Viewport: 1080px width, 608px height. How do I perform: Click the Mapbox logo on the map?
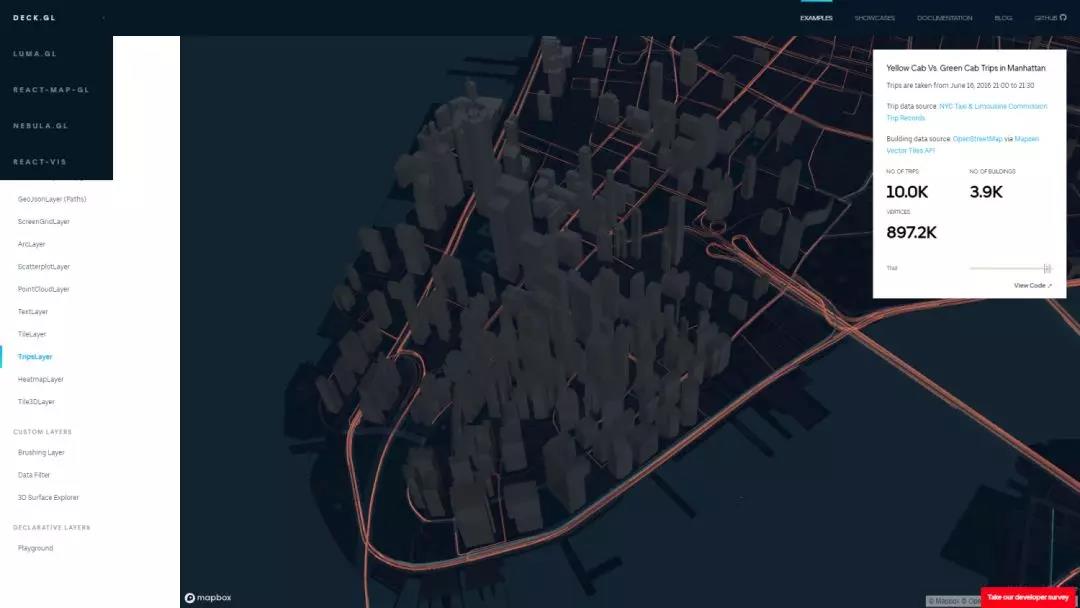click(208, 598)
